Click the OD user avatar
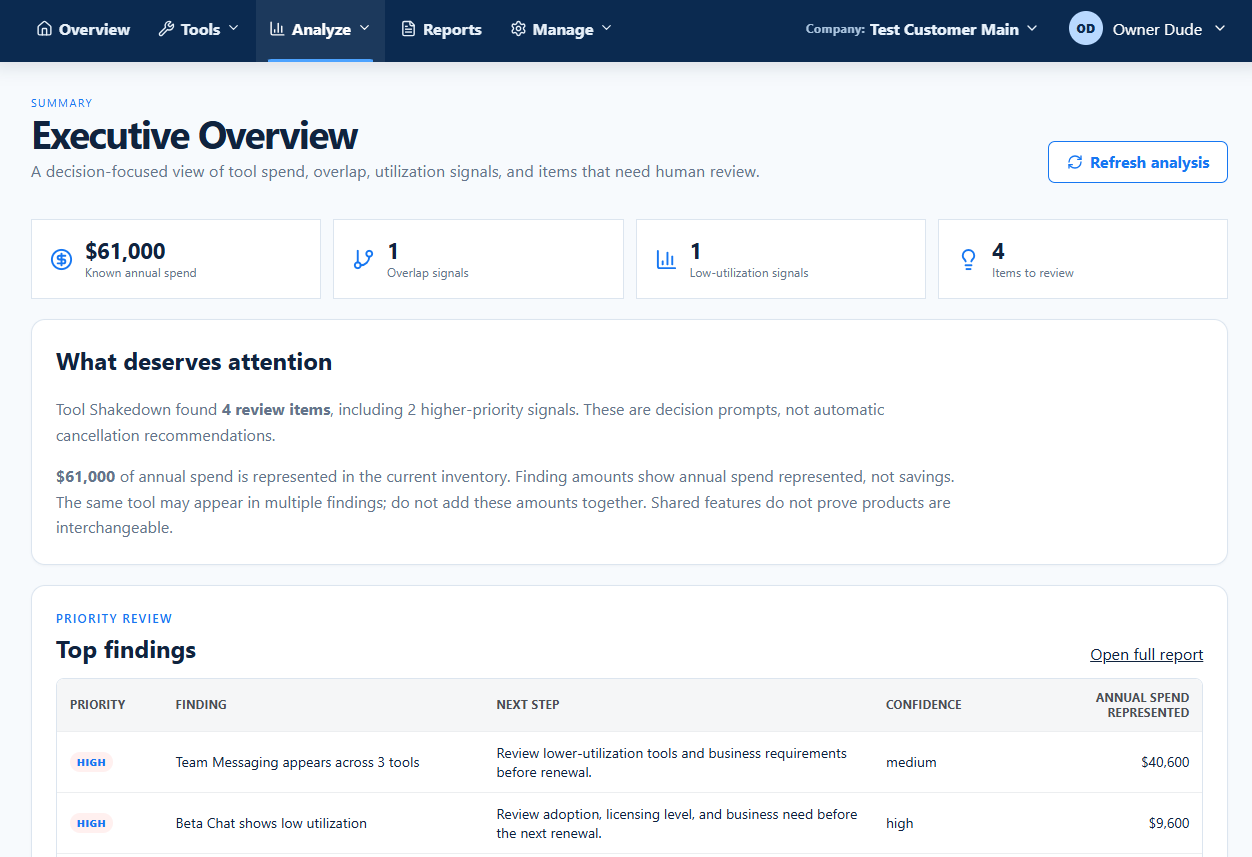 1085,29
